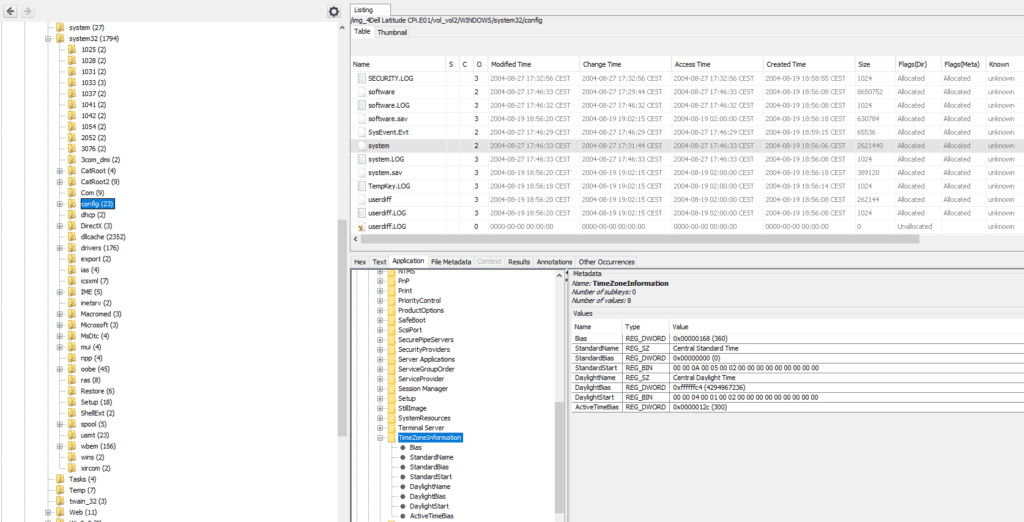Click the bullet icon next to StandardName

point(403,457)
